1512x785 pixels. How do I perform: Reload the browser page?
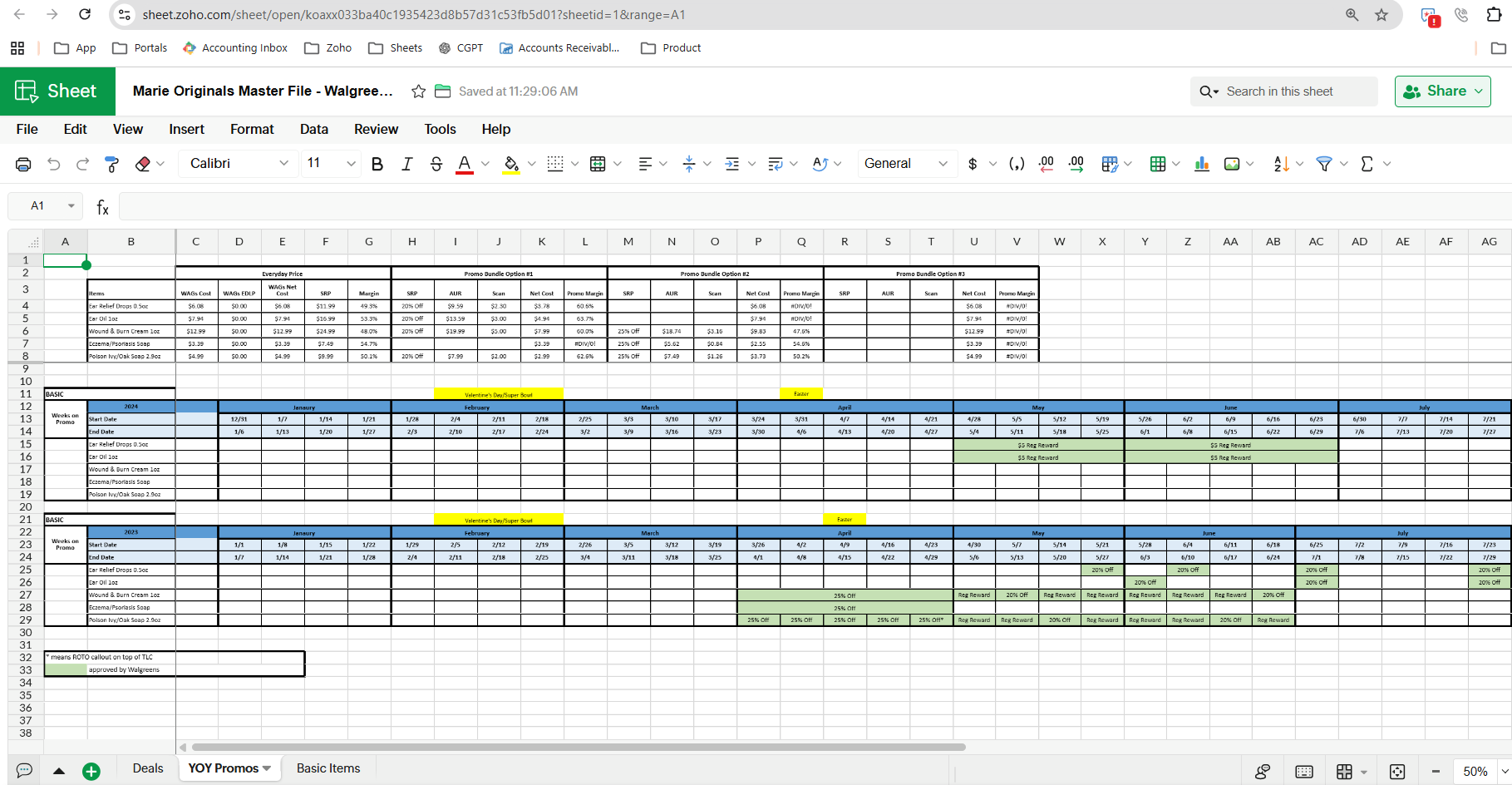pyautogui.click(x=85, y=14)
